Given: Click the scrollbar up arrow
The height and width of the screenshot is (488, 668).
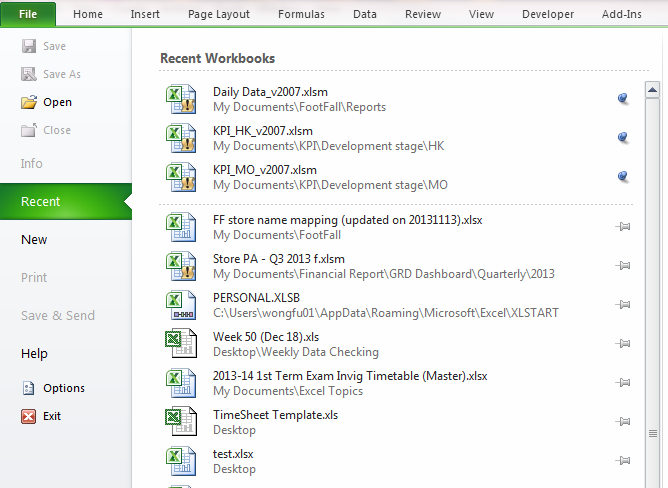Looking at the screenshot, I should coord(653,91).
